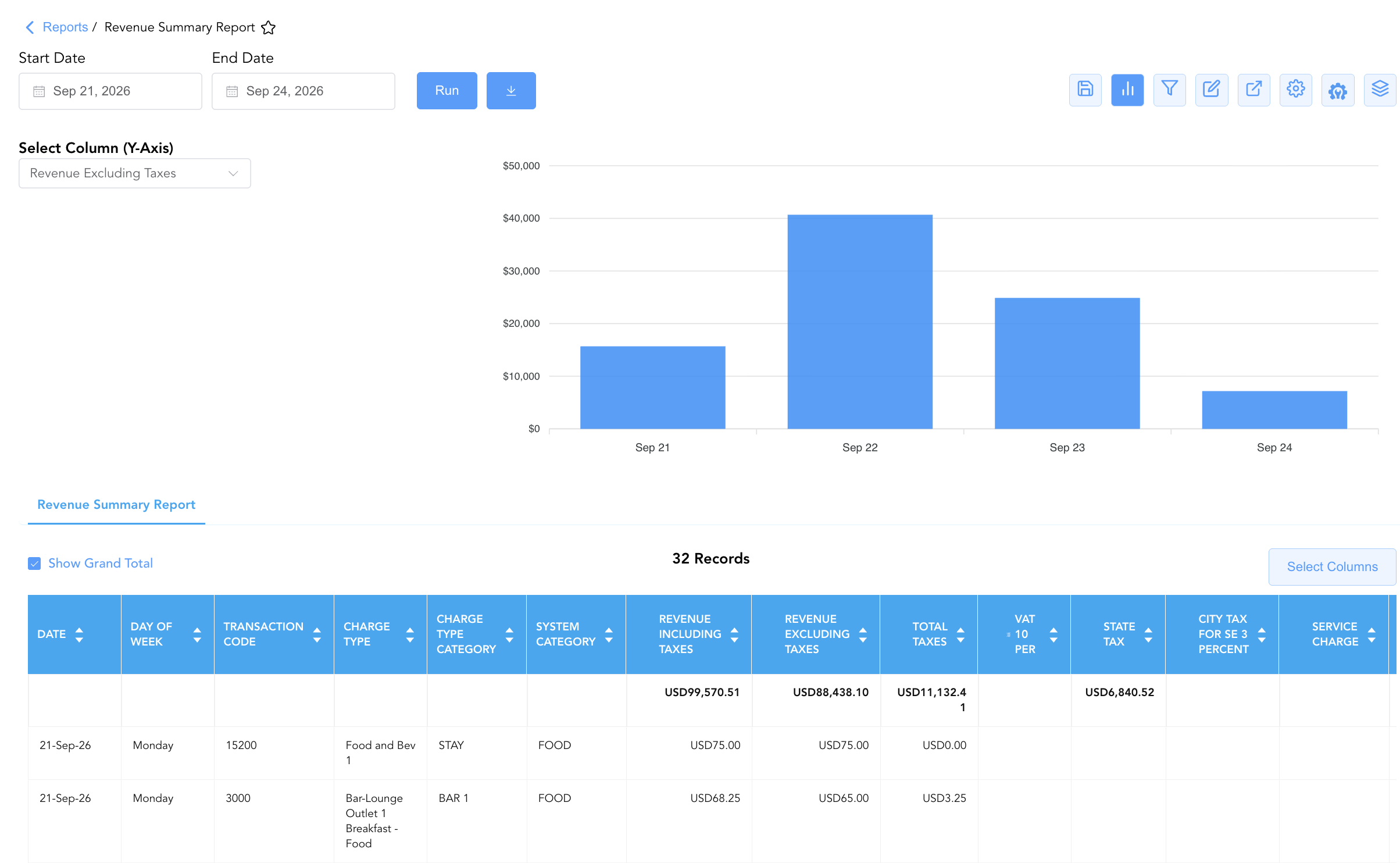Sort by TOTAL TAXES column
The image size is (1400, 863).
coord(960,634)
